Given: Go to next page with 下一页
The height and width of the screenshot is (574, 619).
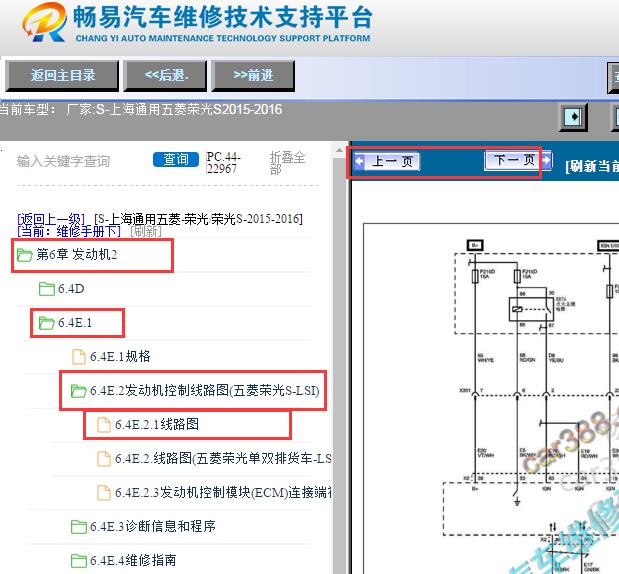Looking at the screenshot, I should 518,160.
